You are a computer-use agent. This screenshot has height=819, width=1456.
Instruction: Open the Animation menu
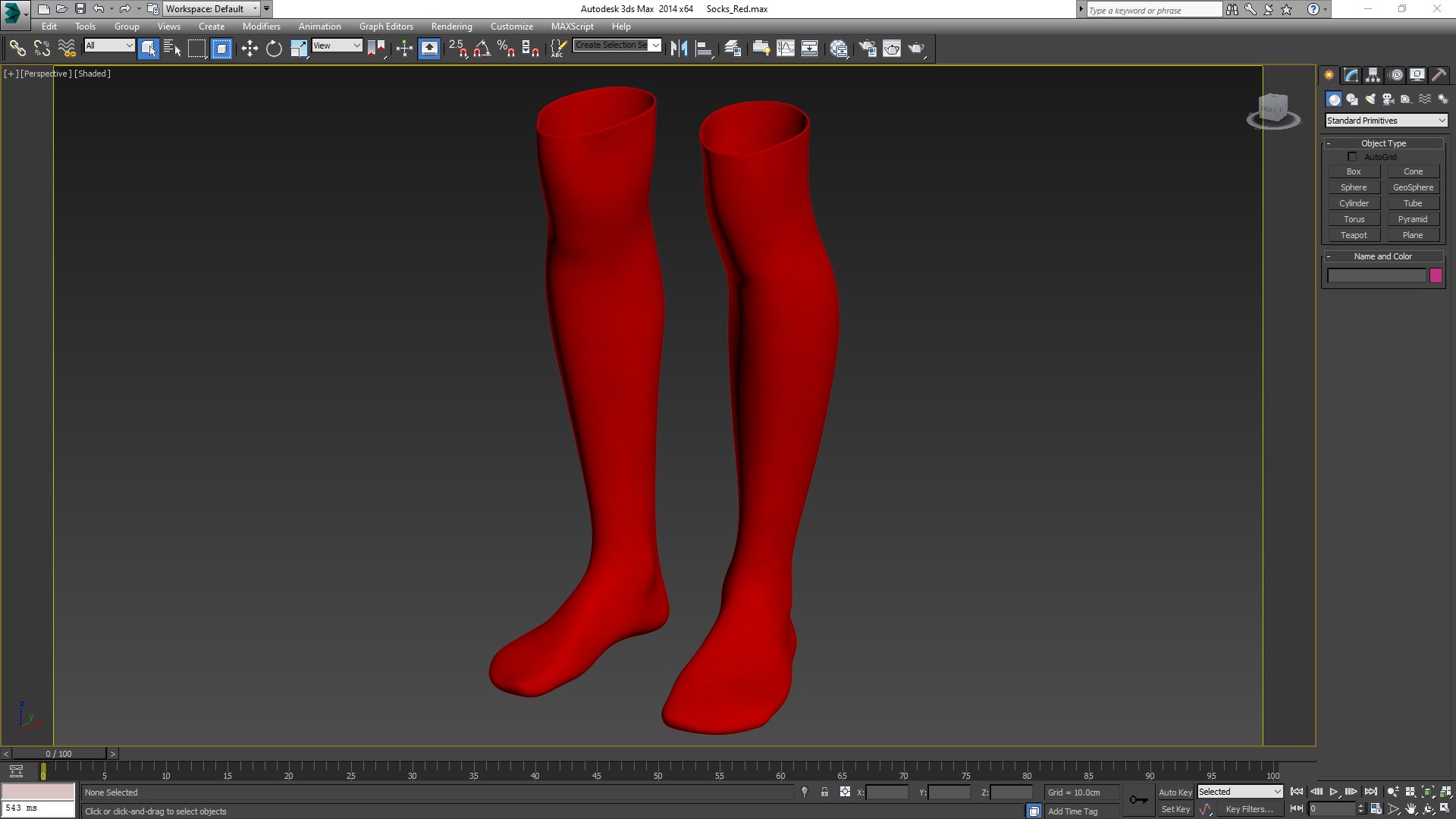click(x=319, y=26)
